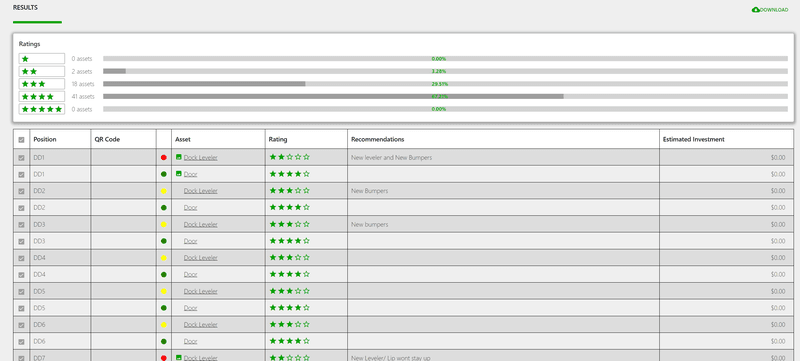Click yellow status dot on DD4 Dock Leveler row
This screenshot has height=361, width=800.
click(x=164, y=258)
